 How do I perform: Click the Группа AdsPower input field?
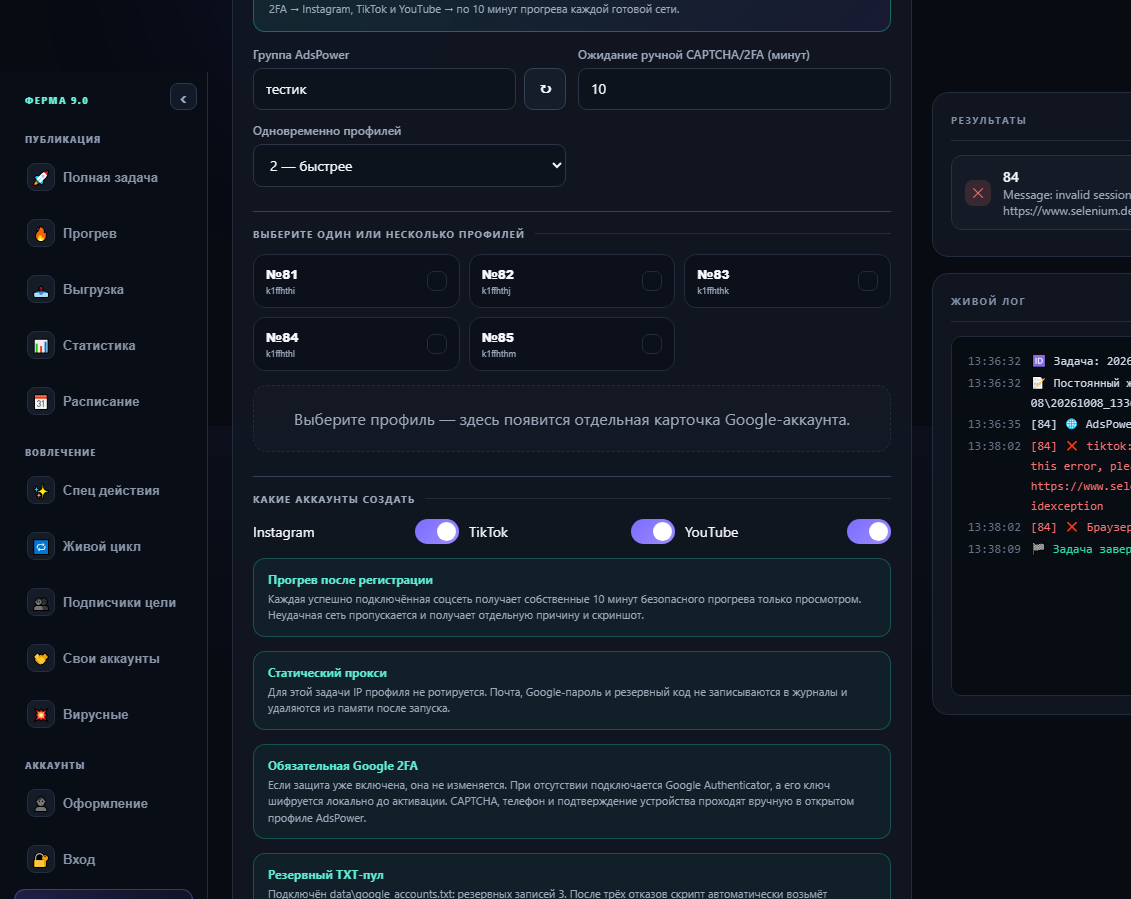coord(384,89)
